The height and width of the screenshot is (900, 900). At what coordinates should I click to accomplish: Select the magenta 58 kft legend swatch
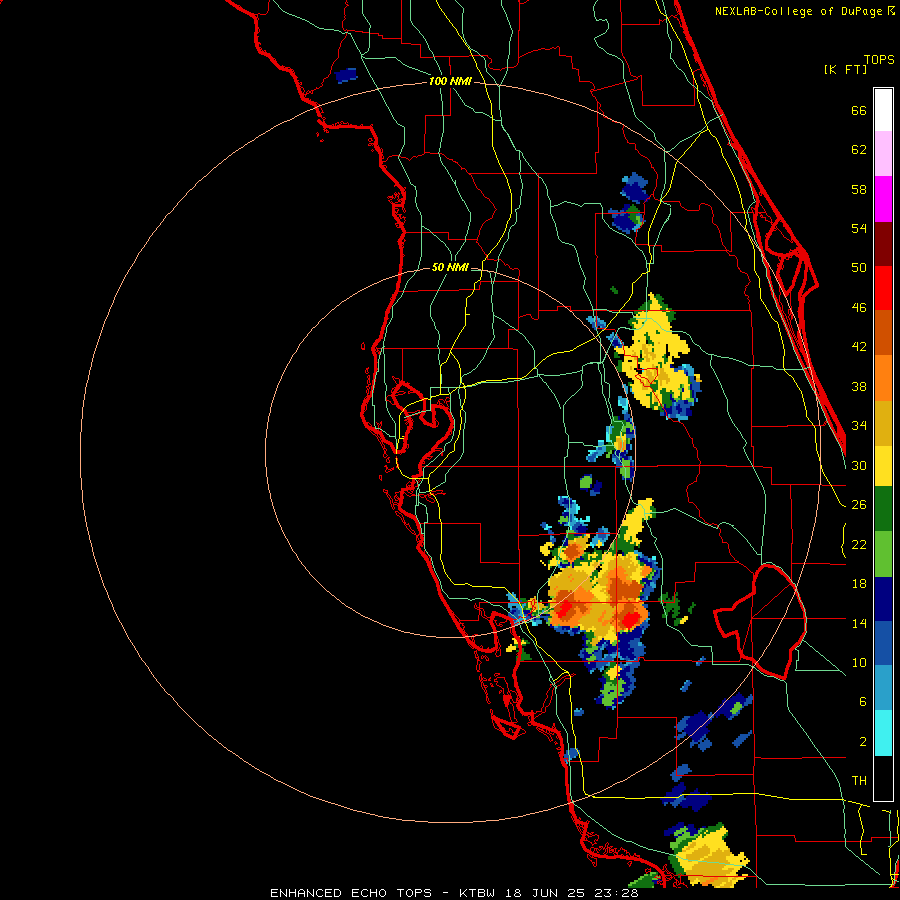[883, 199]
